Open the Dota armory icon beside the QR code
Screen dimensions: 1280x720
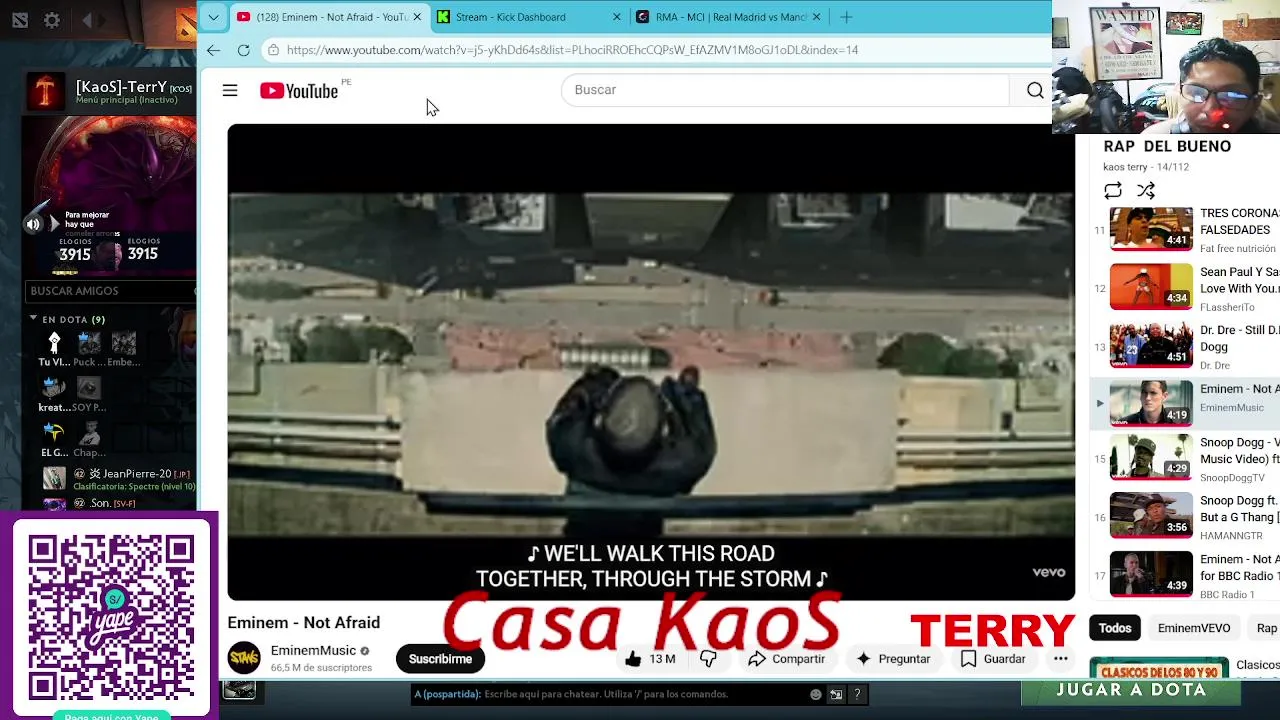[x=240, y=690]
